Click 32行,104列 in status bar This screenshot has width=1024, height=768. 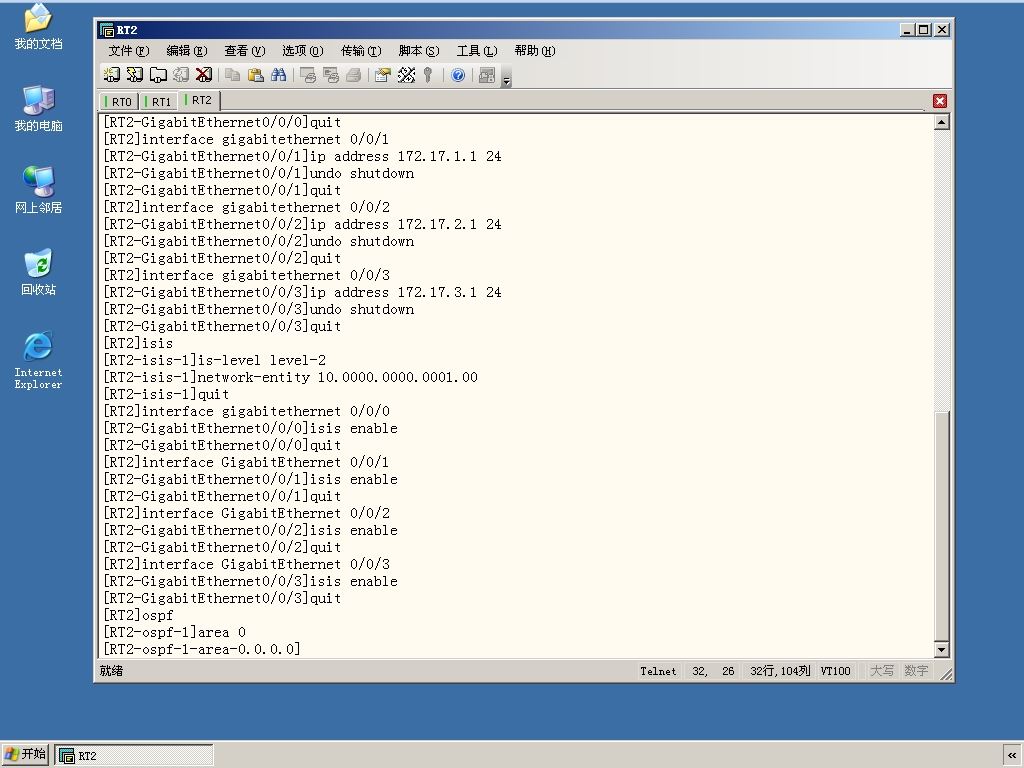point(780,671)
